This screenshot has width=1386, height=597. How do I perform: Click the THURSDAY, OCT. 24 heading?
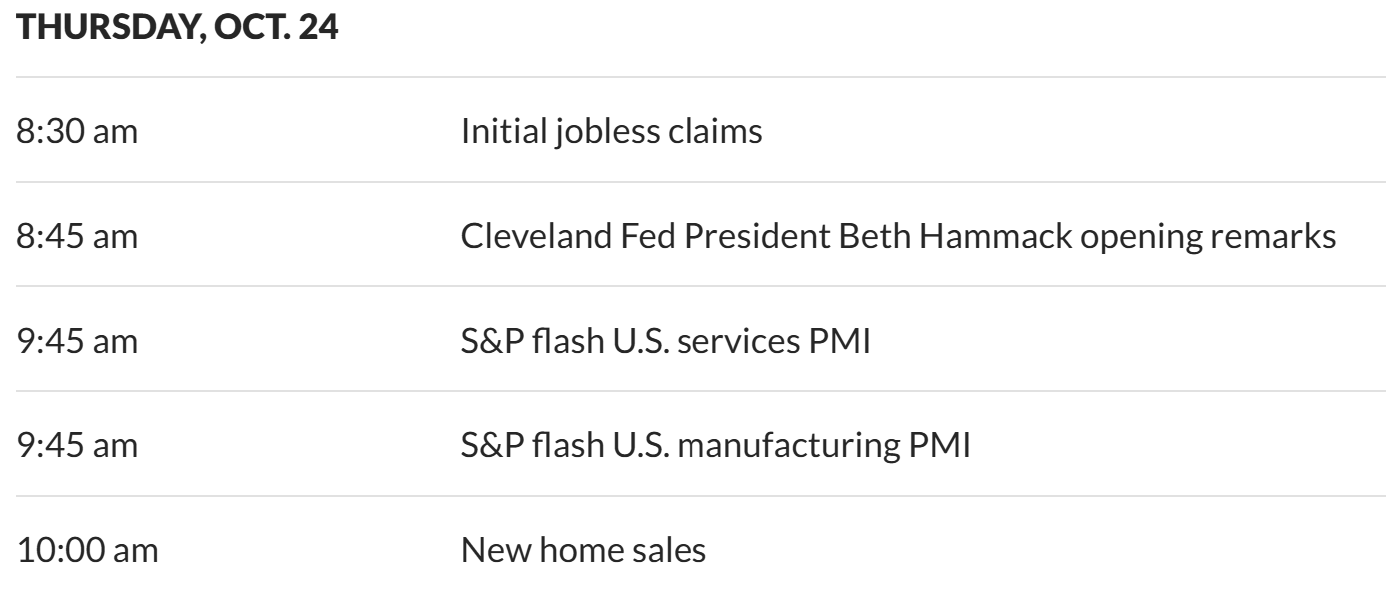178,28
